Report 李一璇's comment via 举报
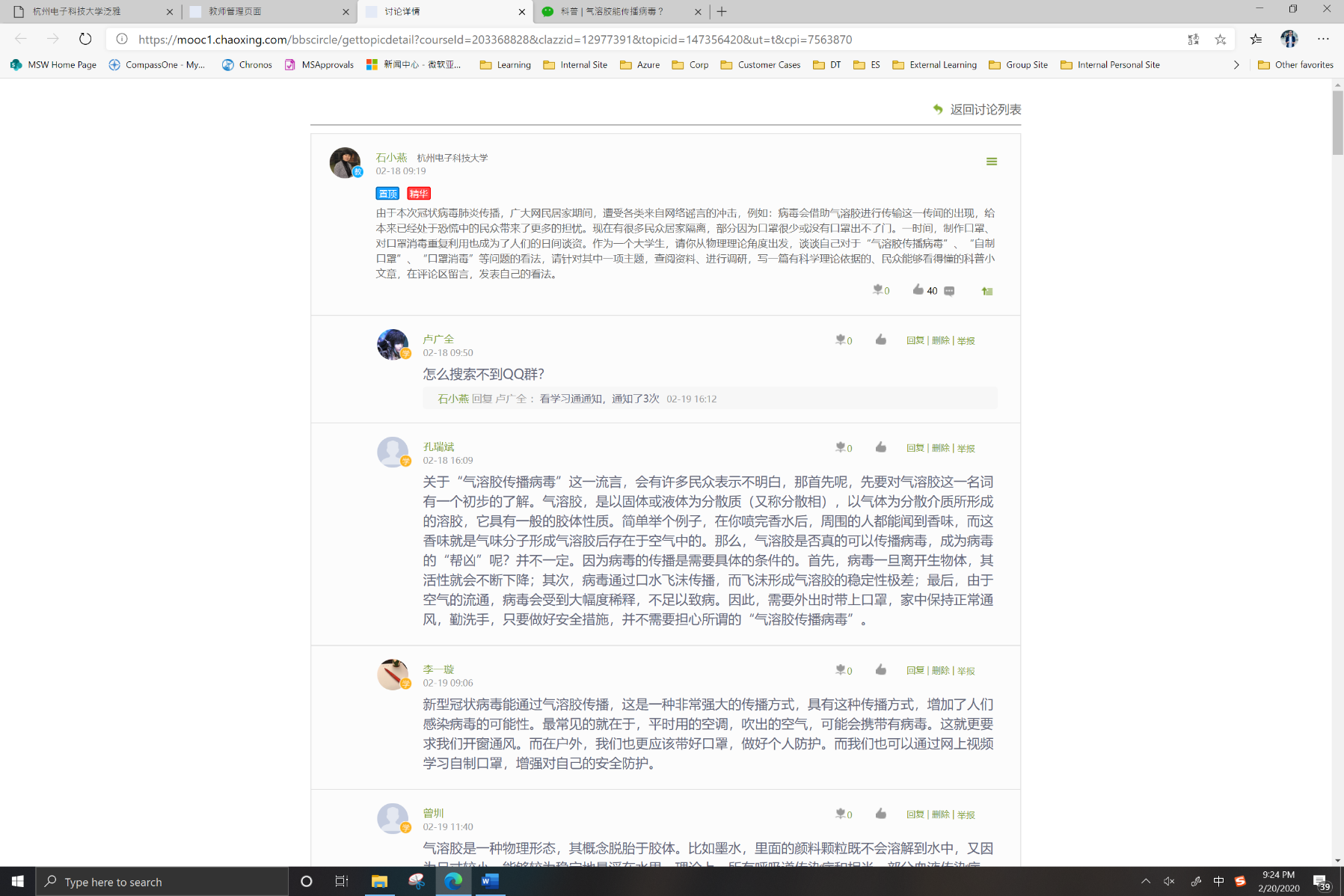This screenshot has width=1344, height=896. pyautogui.click(x=966, y=671)
